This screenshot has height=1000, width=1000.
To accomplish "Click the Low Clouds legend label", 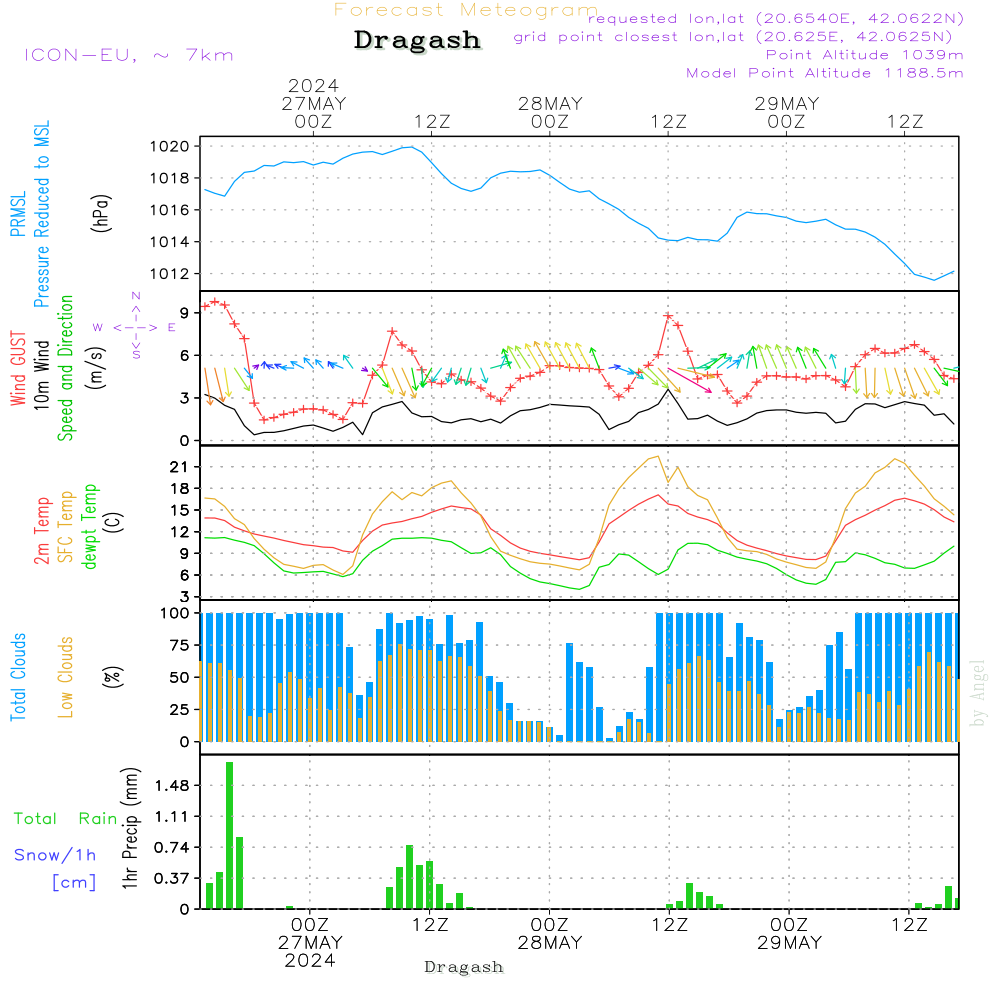I will click(x=66, y=677).
